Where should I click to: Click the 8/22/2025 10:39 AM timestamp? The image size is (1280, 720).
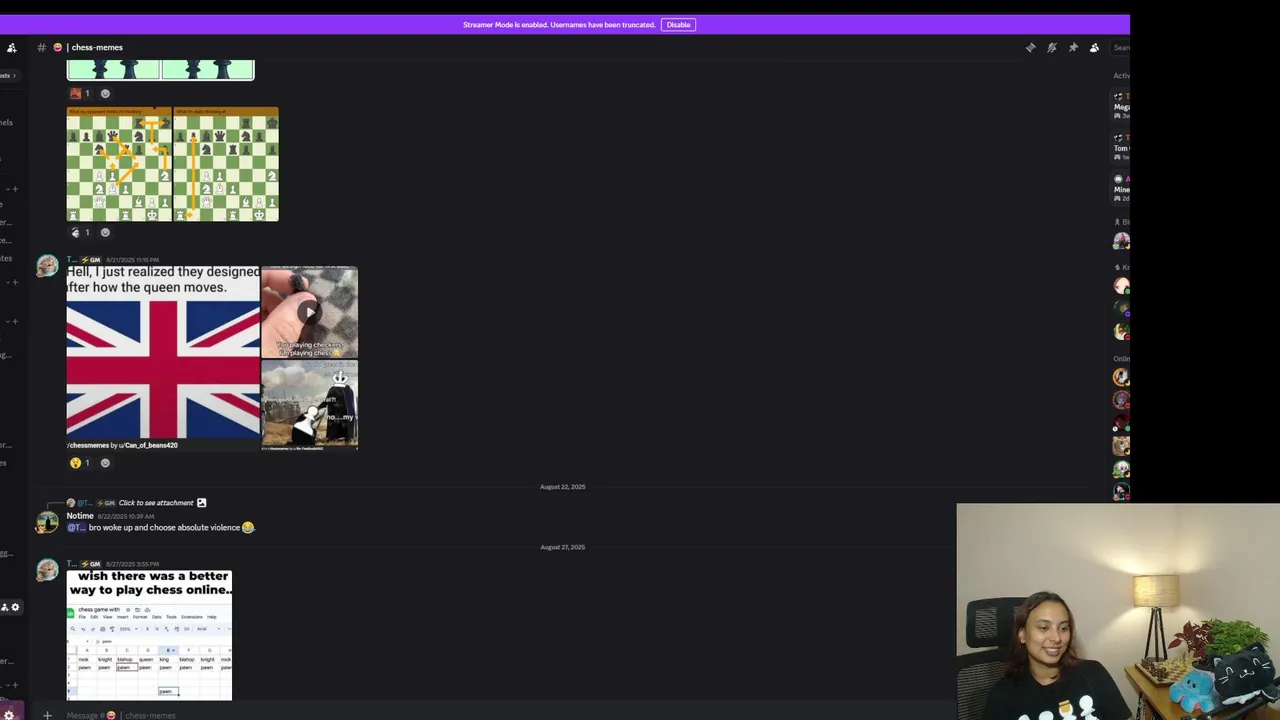click(x=125, y=516)
